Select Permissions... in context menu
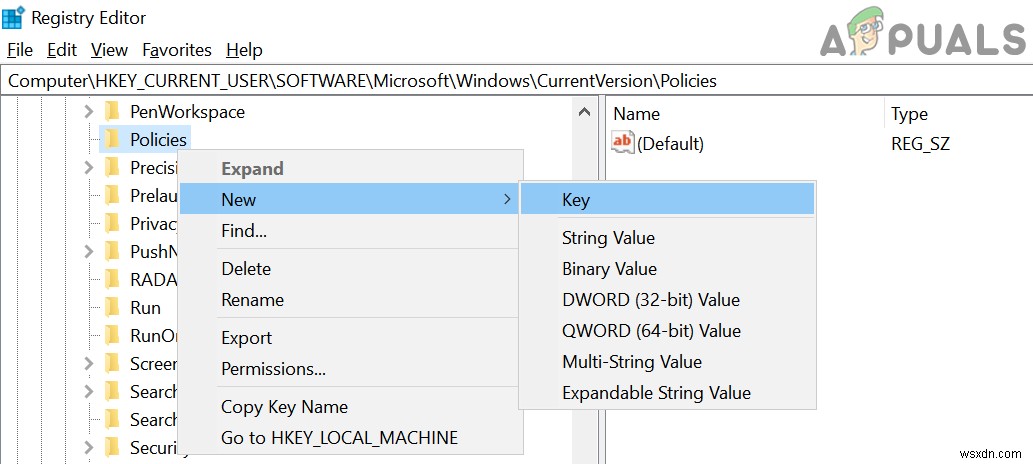The width and height of the screenshot is (1033, 464). (x=273, y=369)
